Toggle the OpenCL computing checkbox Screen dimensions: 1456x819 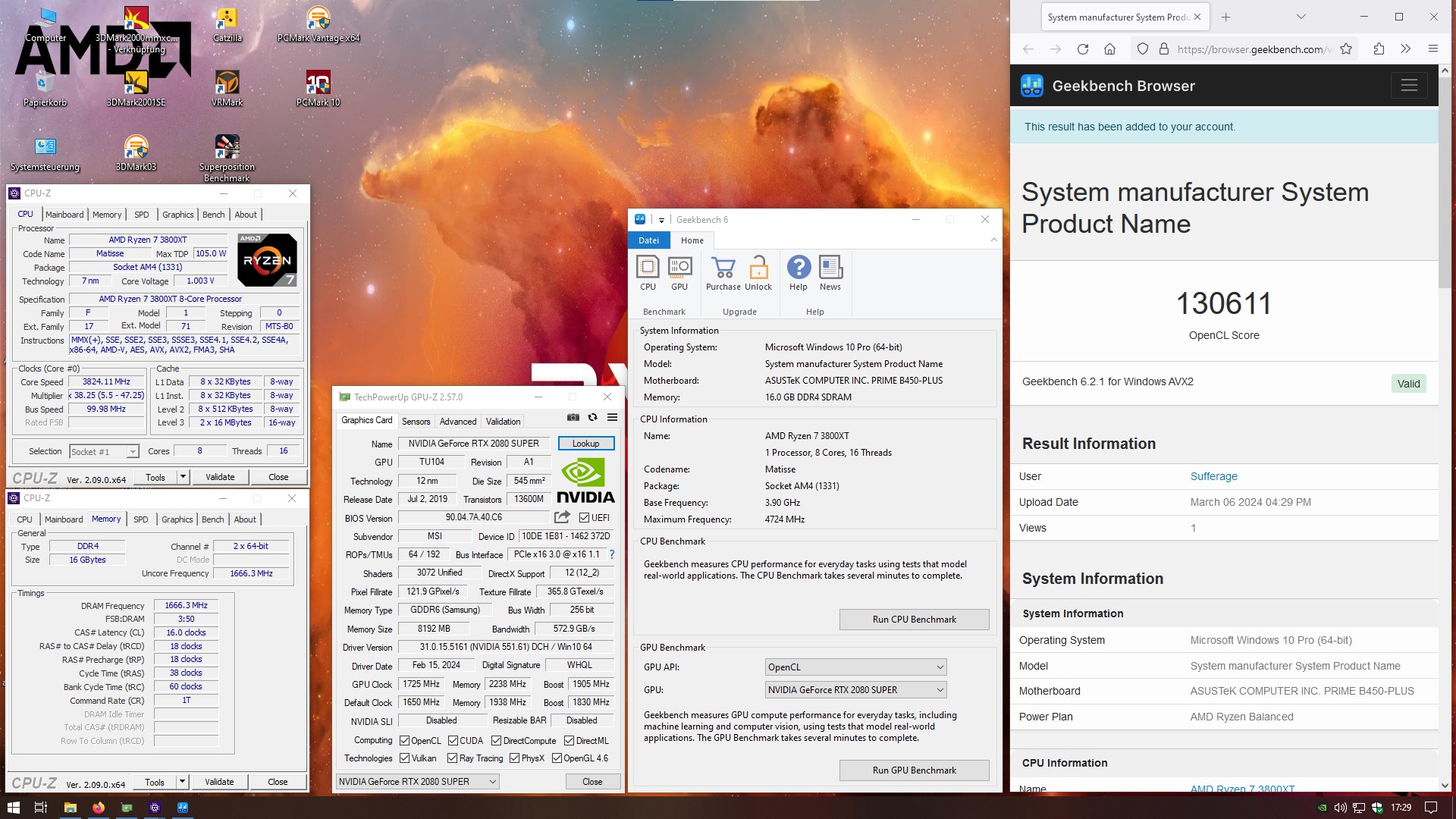[404, 741]
